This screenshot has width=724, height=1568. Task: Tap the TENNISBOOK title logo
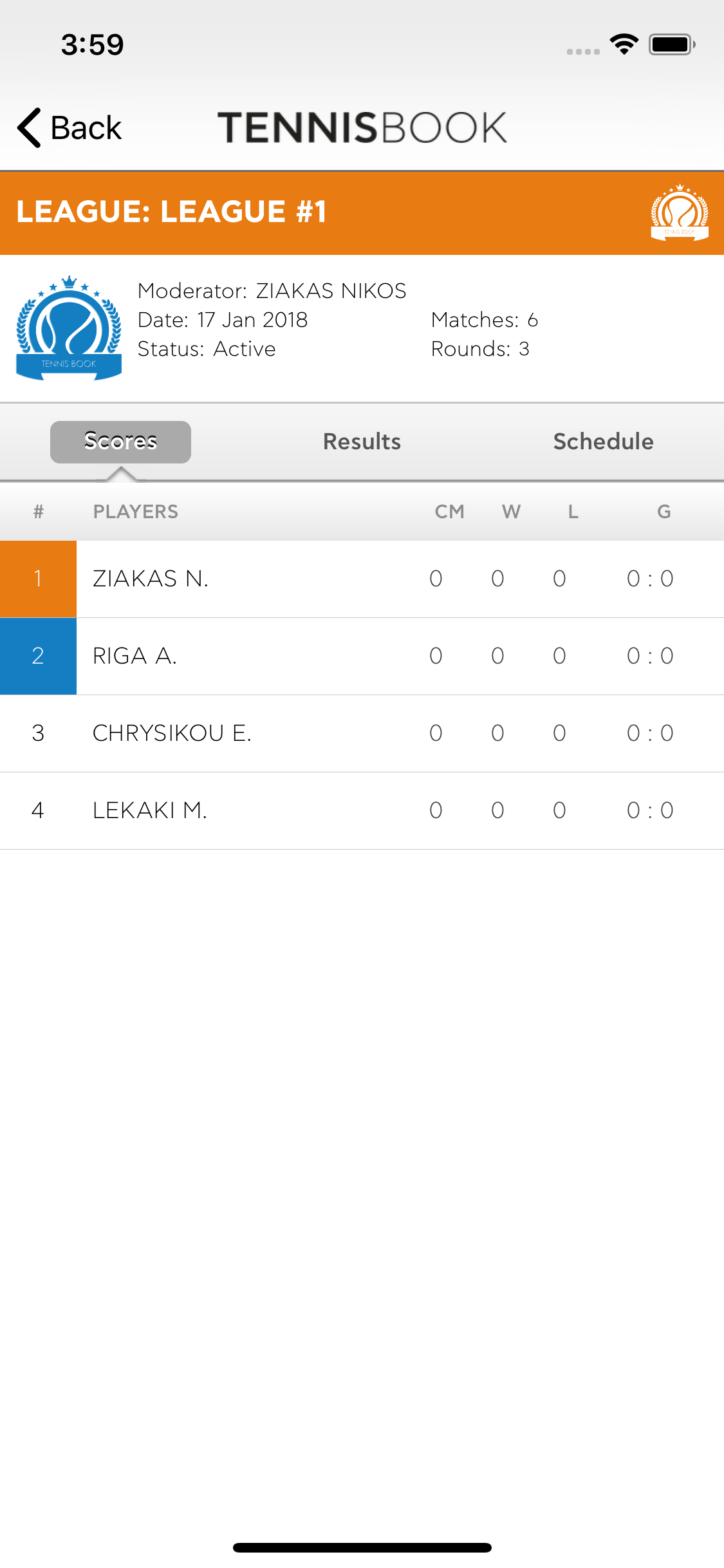[x=362, y=127]
